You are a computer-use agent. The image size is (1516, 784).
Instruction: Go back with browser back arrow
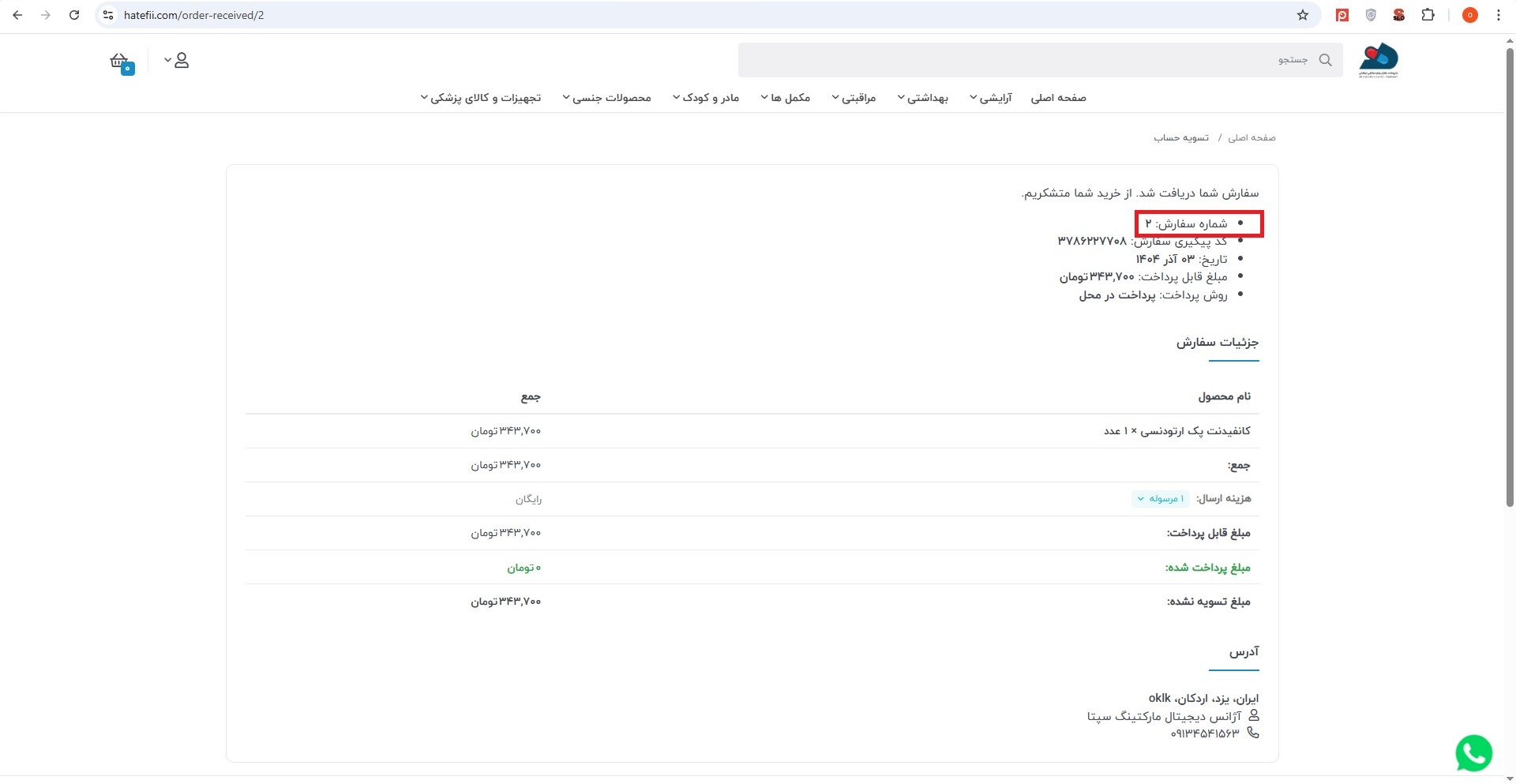tap(17, 15)
